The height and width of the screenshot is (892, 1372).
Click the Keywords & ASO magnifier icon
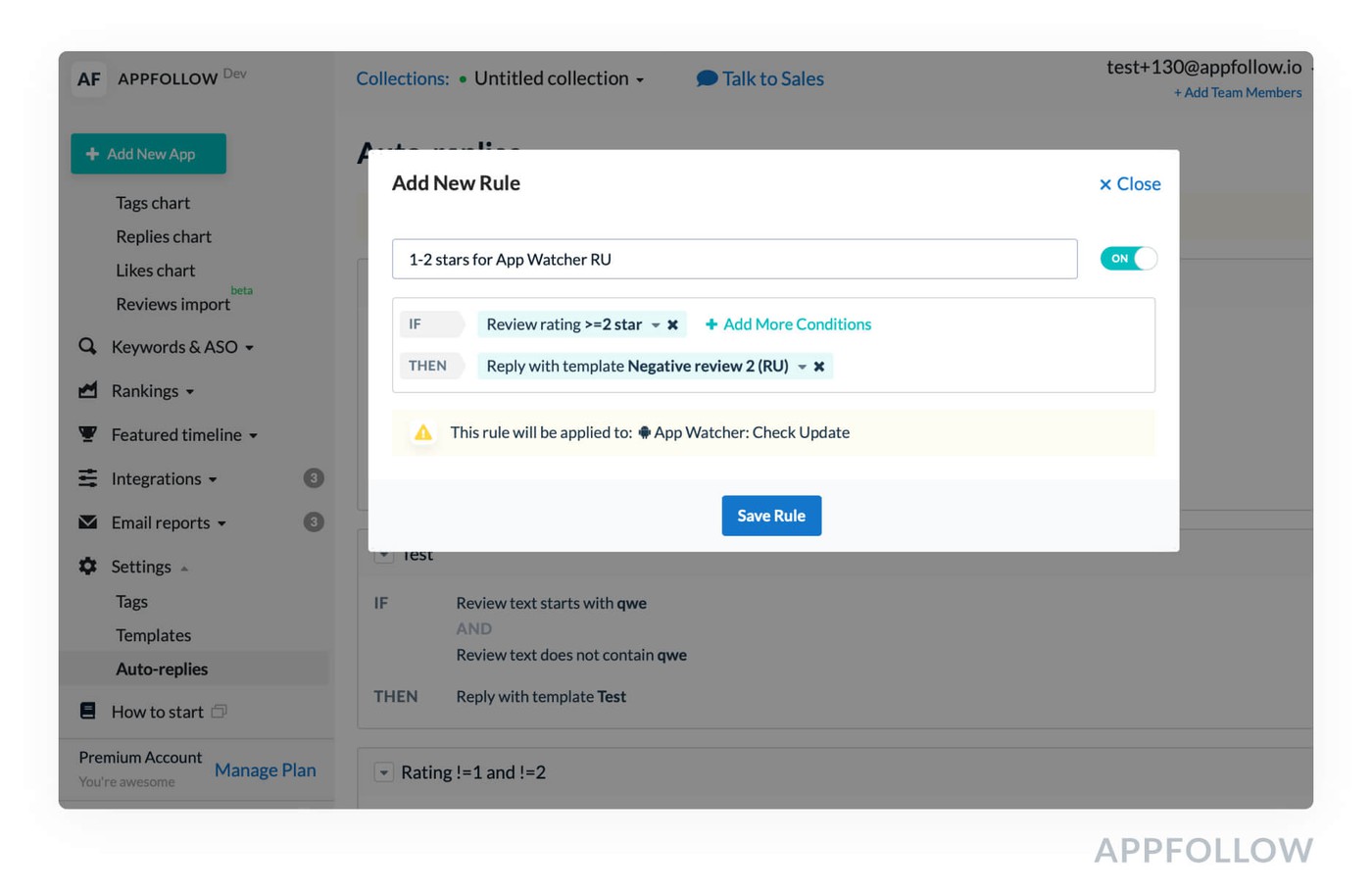[x=87, y=346]
